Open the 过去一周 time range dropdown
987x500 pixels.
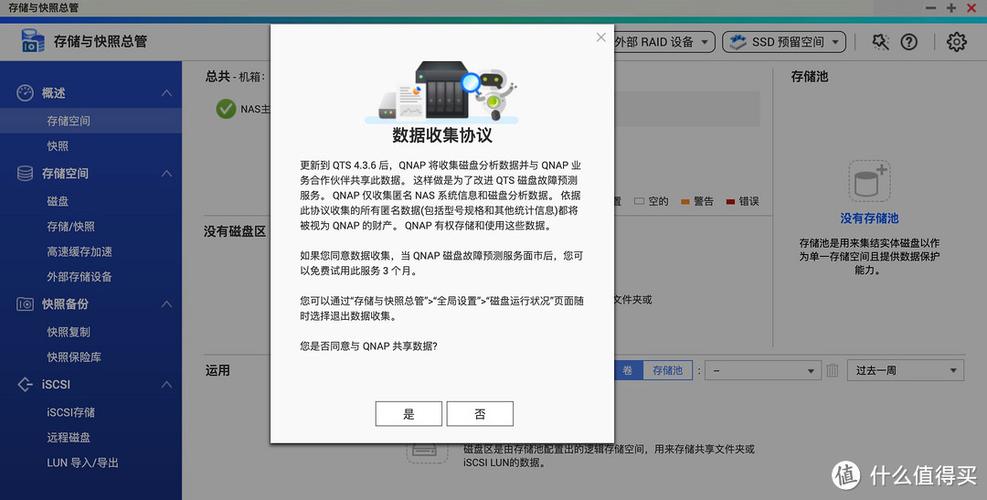point(905,370)
